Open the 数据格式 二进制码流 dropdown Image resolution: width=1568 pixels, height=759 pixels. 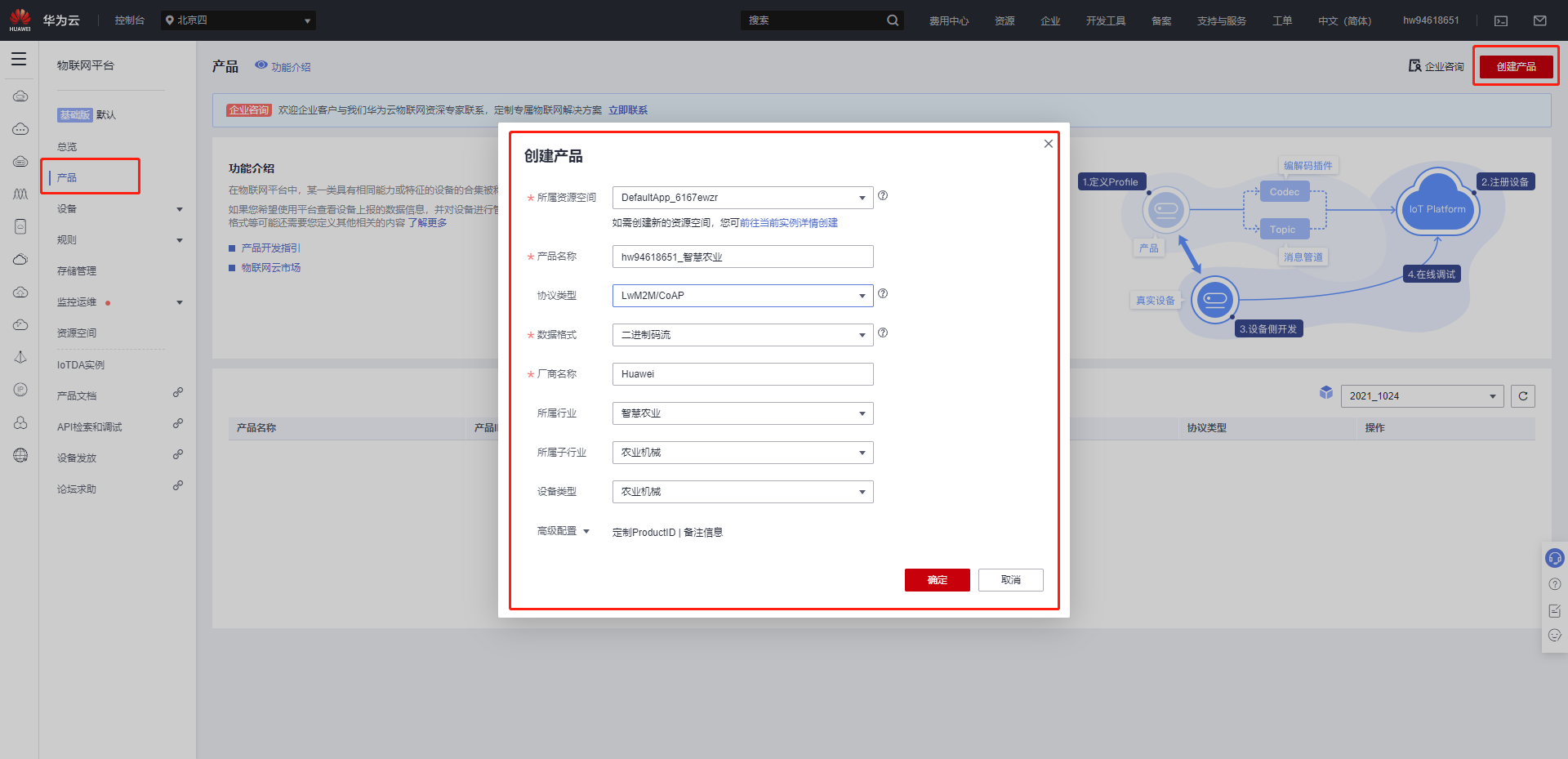click(x=743, y=335)
